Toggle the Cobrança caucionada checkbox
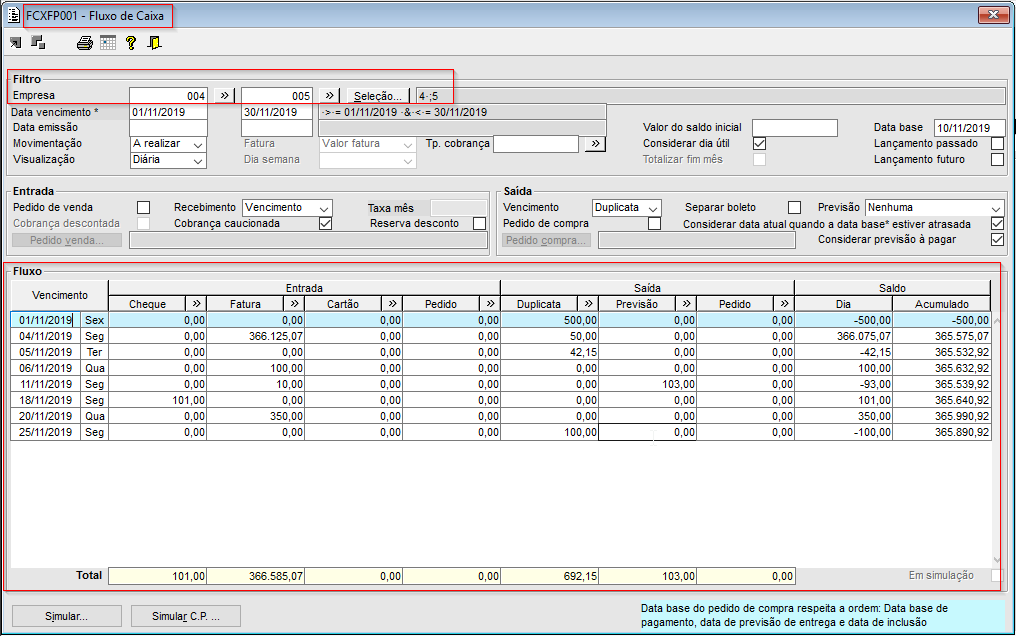 point(325,223)
